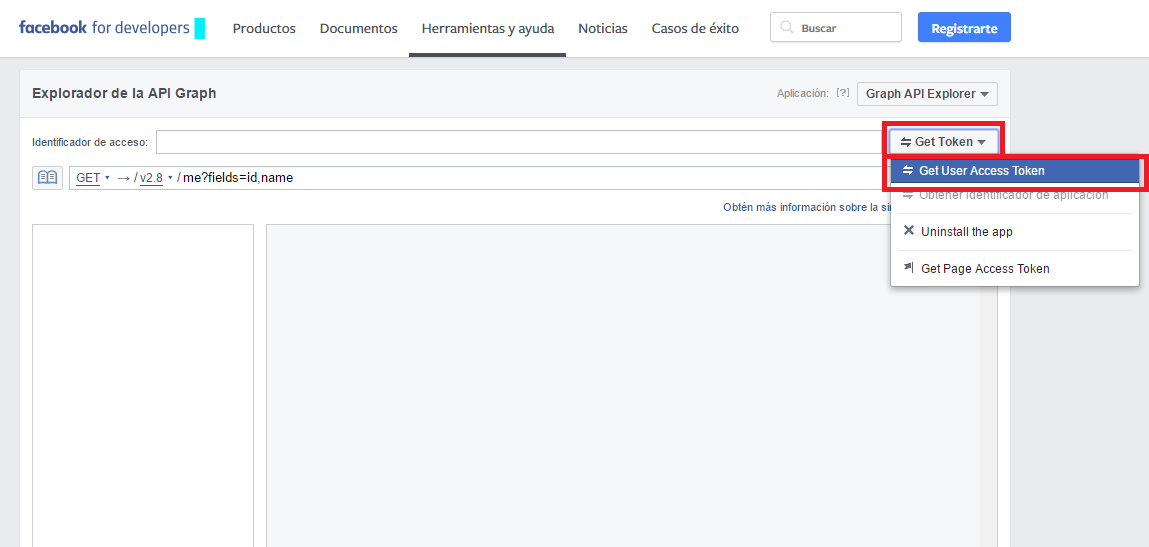The height and width of the screenshot is (547, 1149).
Task: Open the Graph API Explorer application dropdown
Action: (927, 94)
